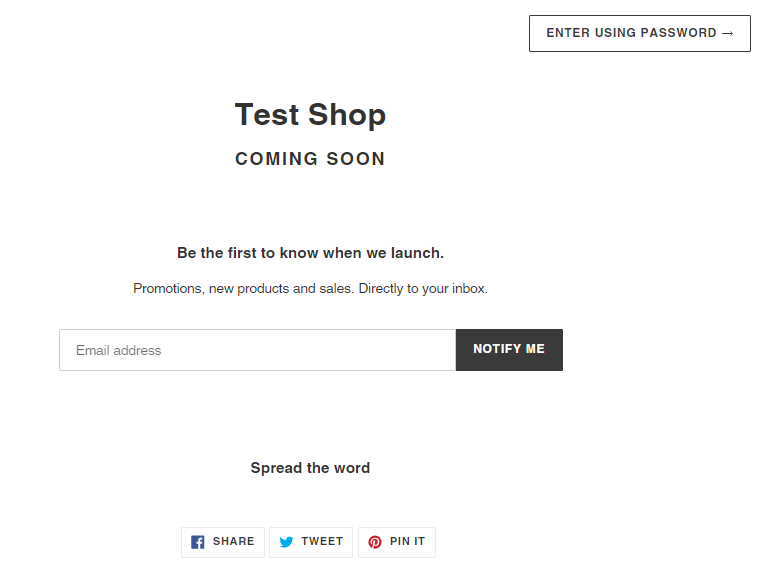Select the 'Be the first to know' headline
The width and height of the screenshot is (767, 585).
310,253
